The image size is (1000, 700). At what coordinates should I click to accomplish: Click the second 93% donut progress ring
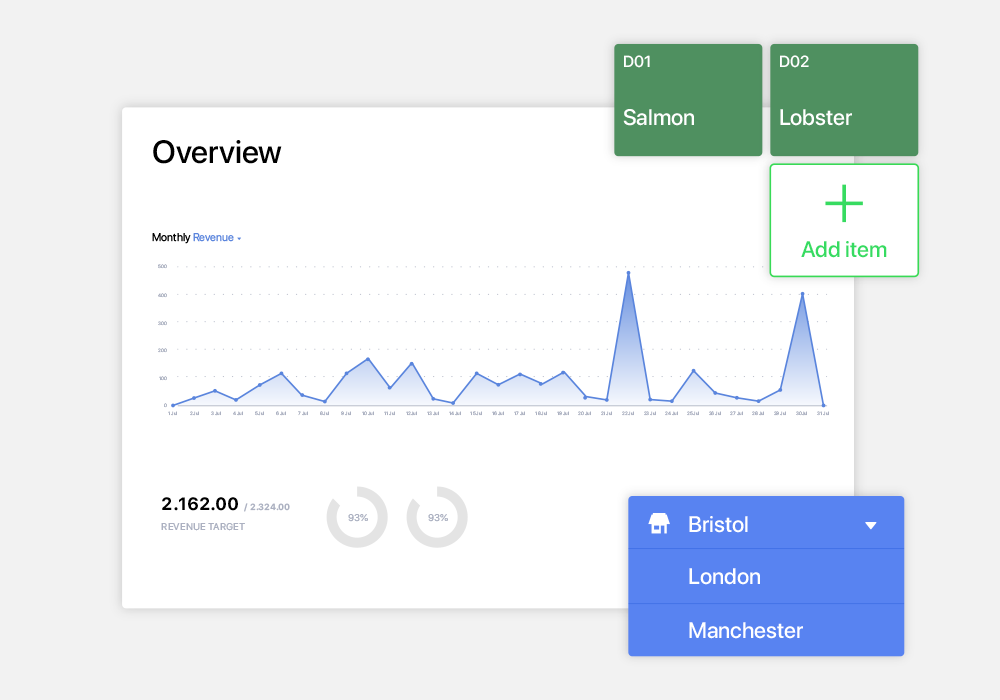[x=437, y=517]
